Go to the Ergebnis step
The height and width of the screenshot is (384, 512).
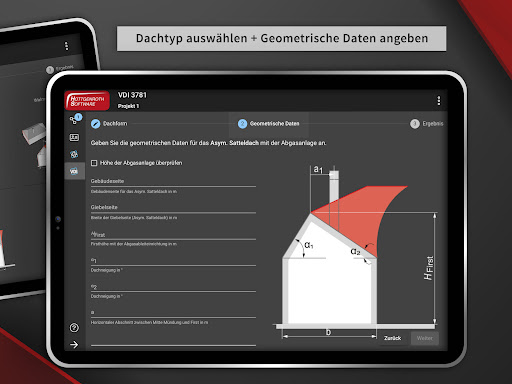[427, 124]
